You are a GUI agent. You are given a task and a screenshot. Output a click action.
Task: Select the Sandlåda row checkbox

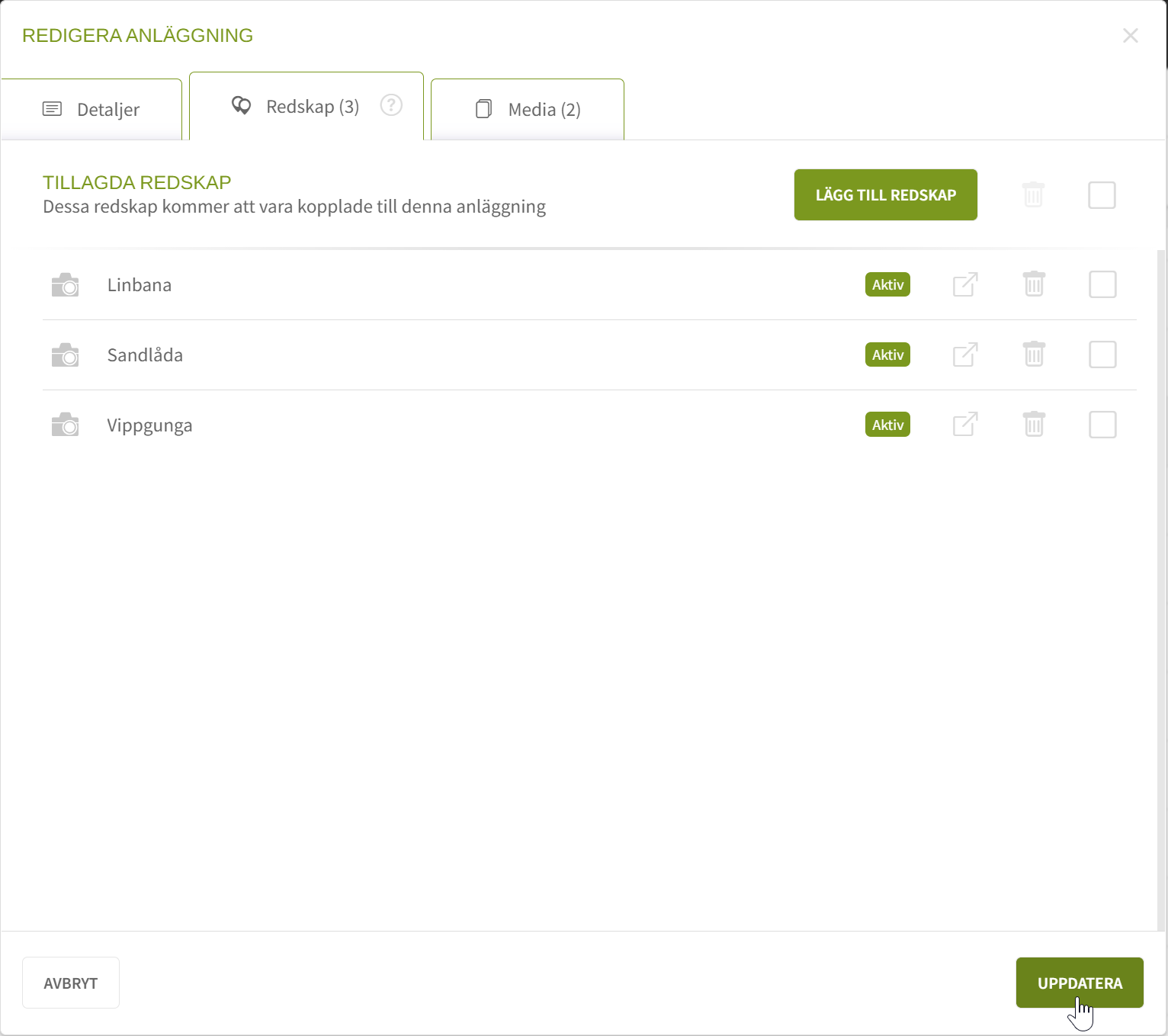[1102, 354]
